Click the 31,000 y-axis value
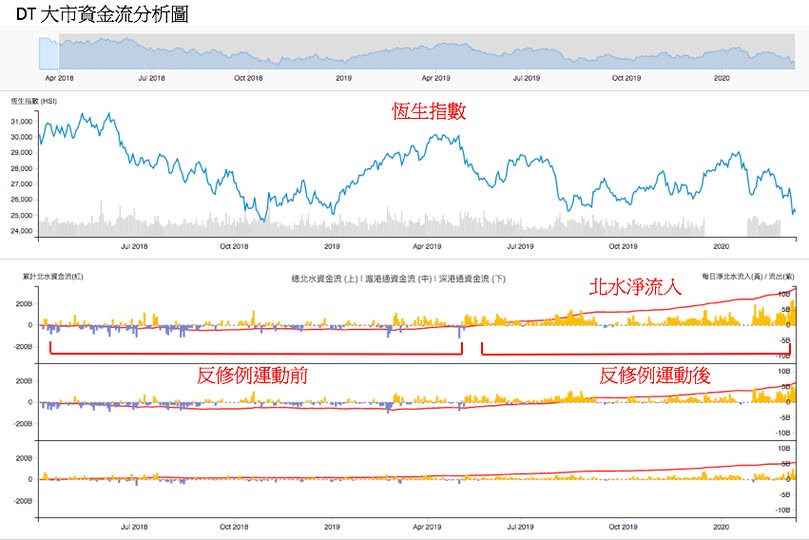The image size is (809, 540). point(22,122)
